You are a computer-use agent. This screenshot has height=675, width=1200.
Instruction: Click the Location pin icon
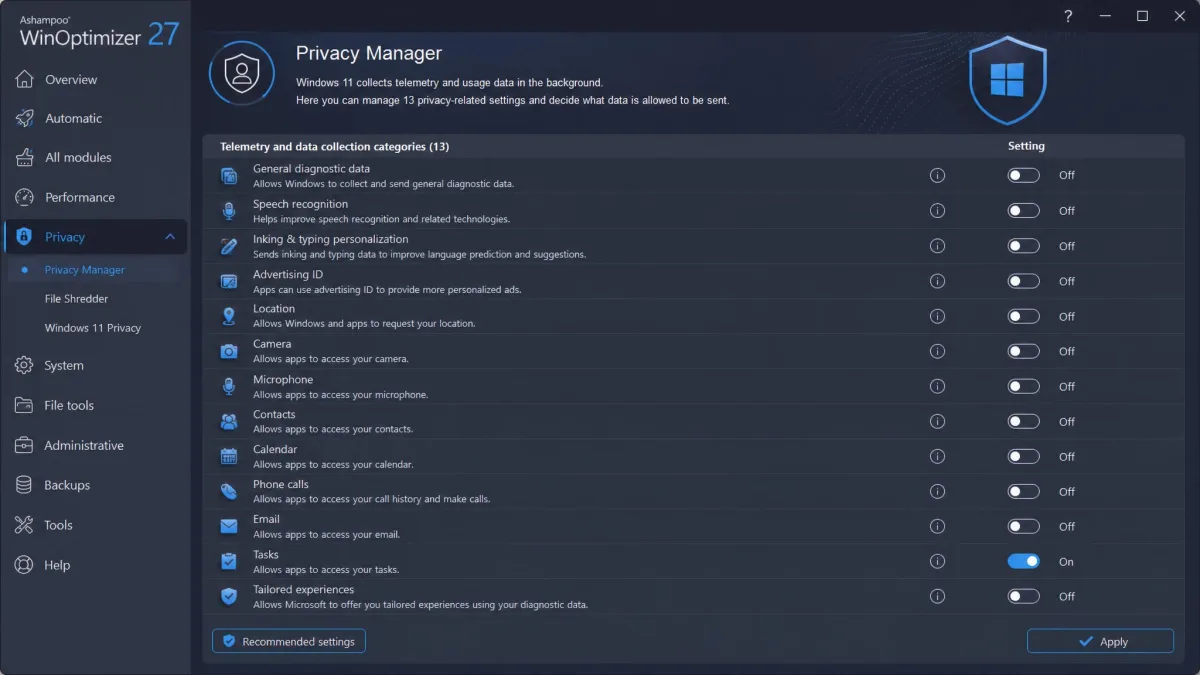click(229, 316)
